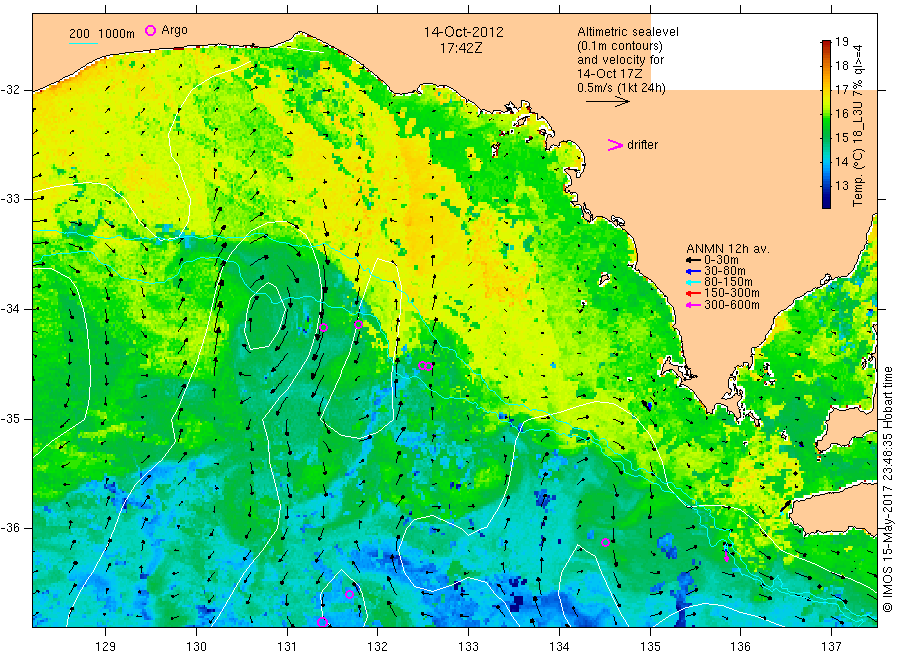Click the IMOS copyright timestamp text
The height and width of the screenshot is (660, 900).
pyautogui.click(x=888, y=490)
